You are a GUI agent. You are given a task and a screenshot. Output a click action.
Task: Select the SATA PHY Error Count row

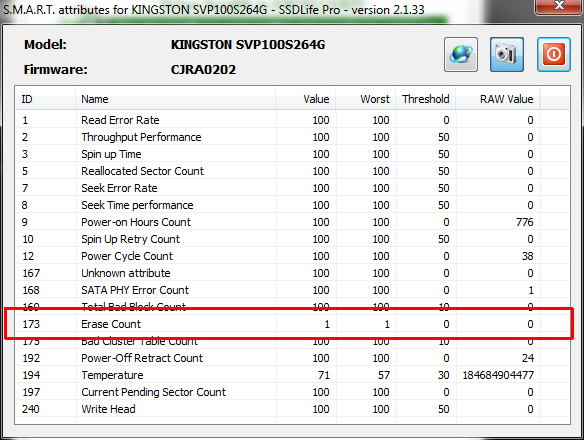[292, 290]
